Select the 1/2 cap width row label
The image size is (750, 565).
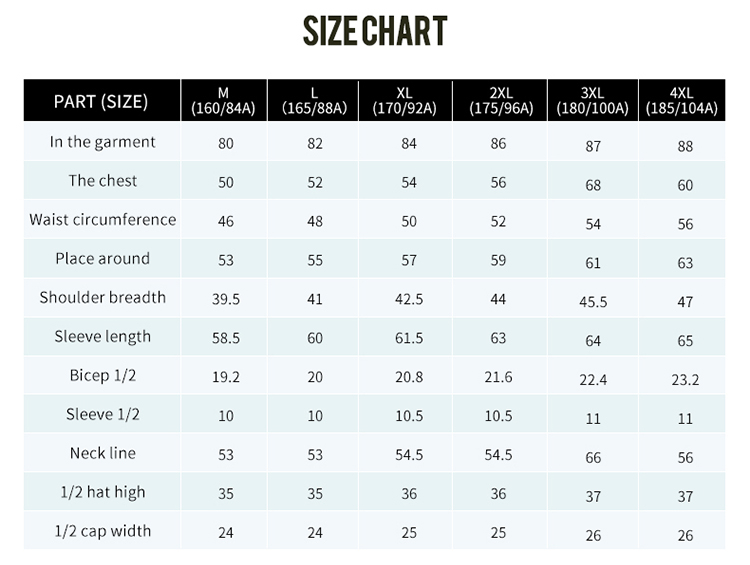click(x=103, y=532)
